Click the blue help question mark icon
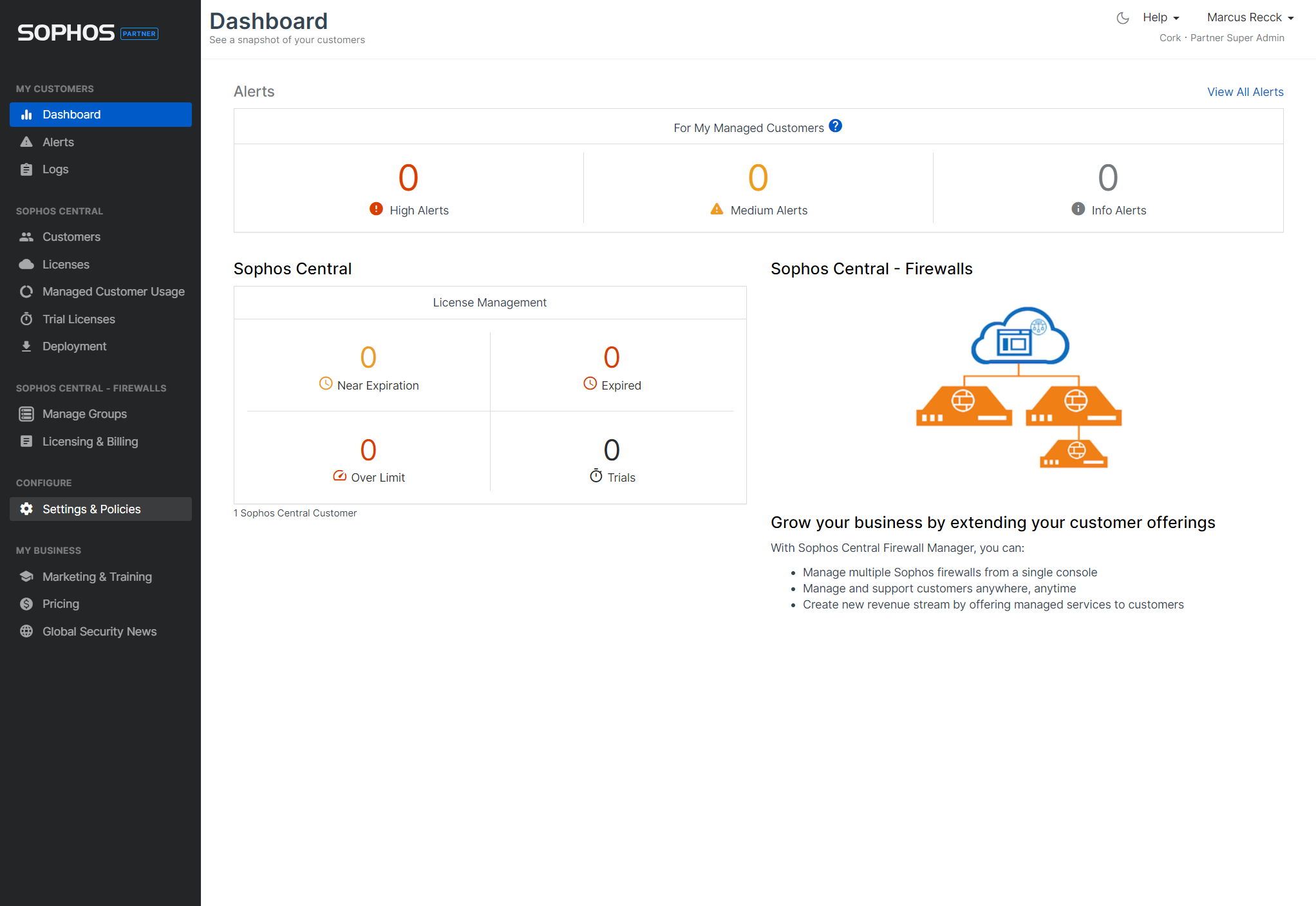The width and height of the screenshot is (1316, 906). click(x=835, y=126)
